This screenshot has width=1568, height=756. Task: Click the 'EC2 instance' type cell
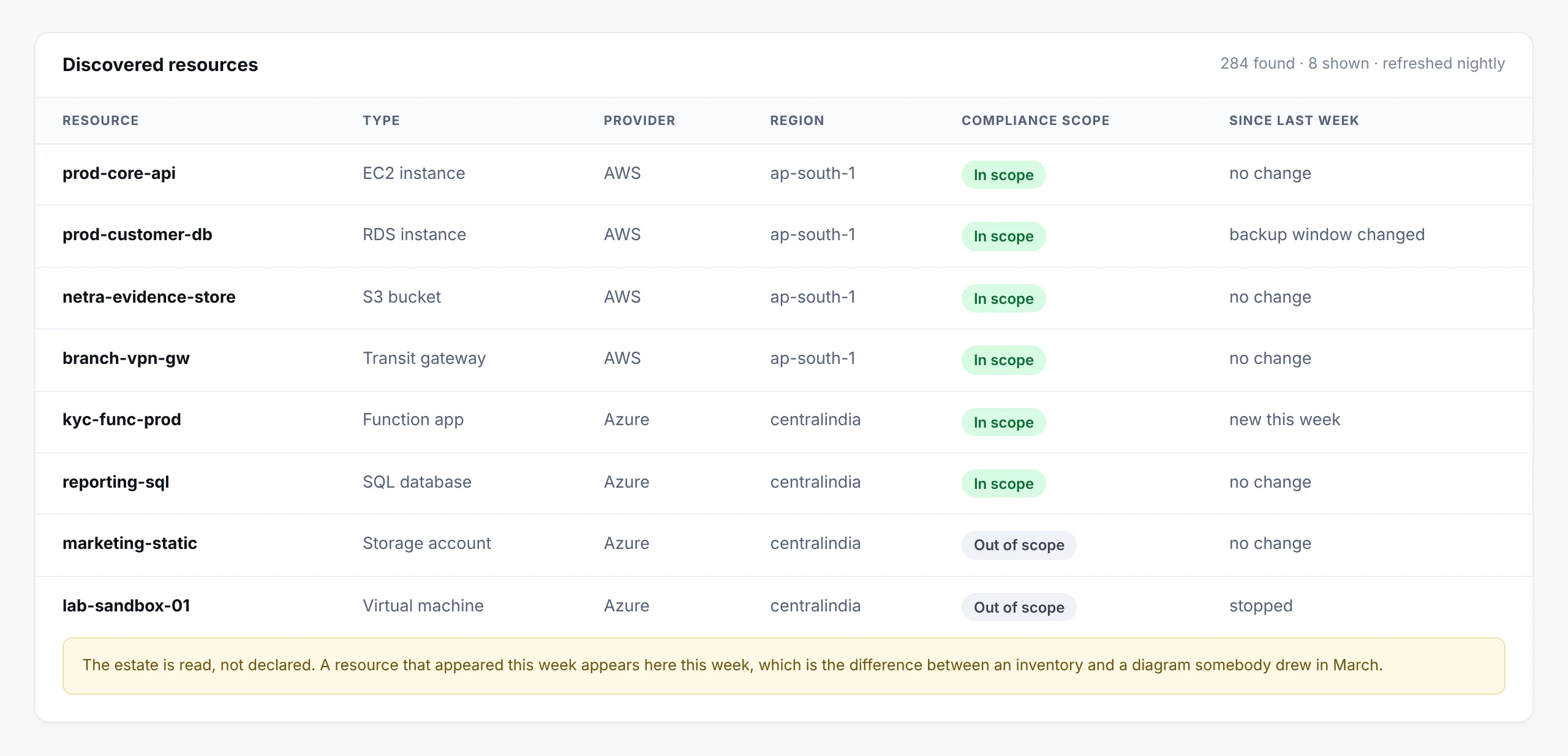point(413,173)
